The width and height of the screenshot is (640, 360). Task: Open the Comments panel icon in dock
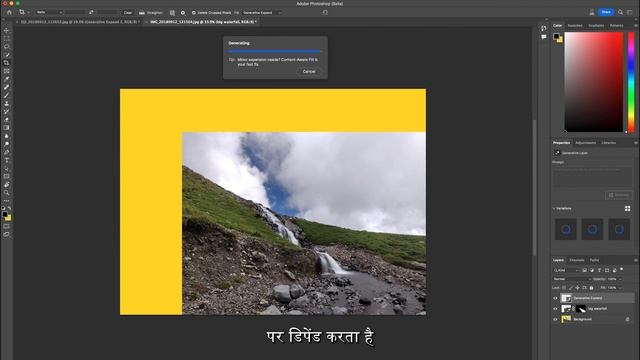(x=544, y=37)
